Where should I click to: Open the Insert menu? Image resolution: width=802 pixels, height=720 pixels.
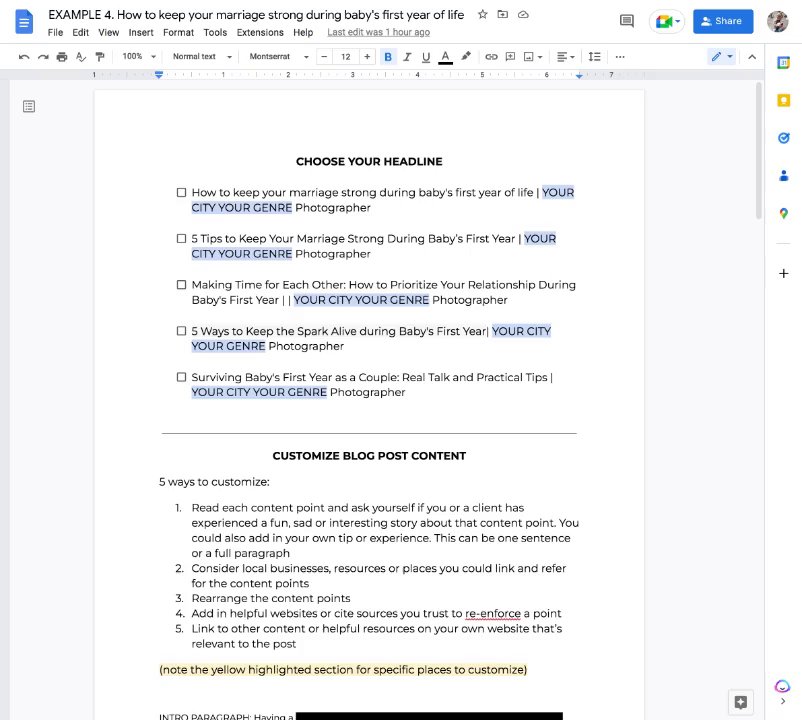[141, 33]
